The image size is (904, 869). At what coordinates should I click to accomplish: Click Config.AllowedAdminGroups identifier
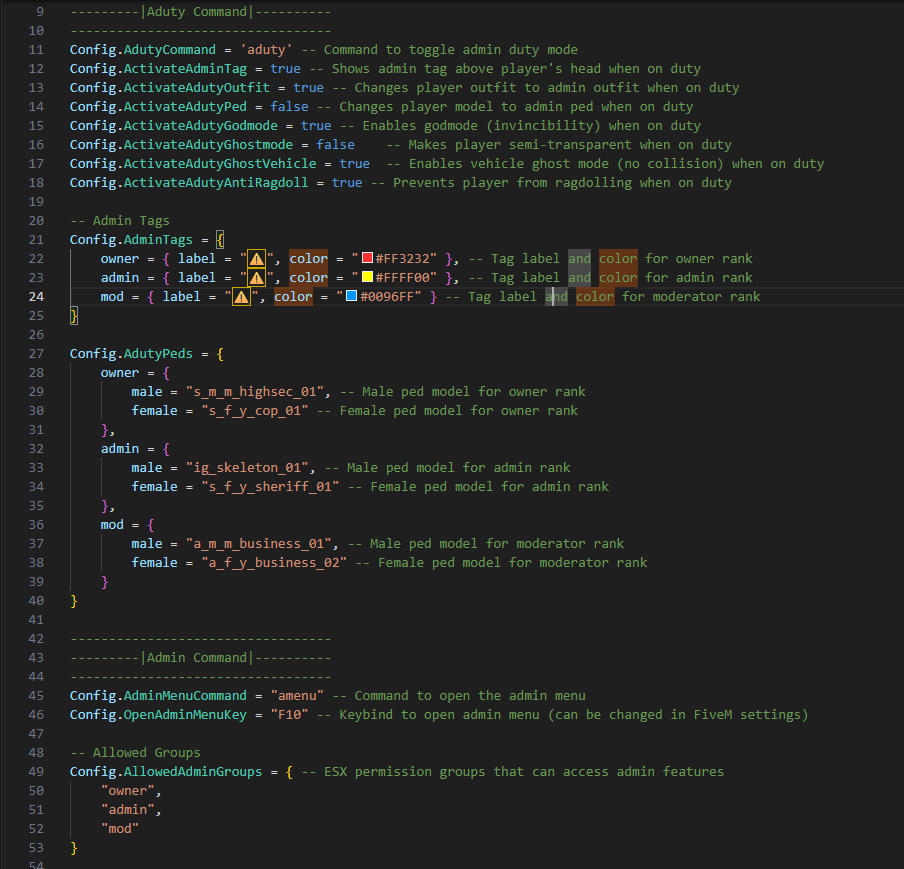pyautogui.click(x=166, y=772)
